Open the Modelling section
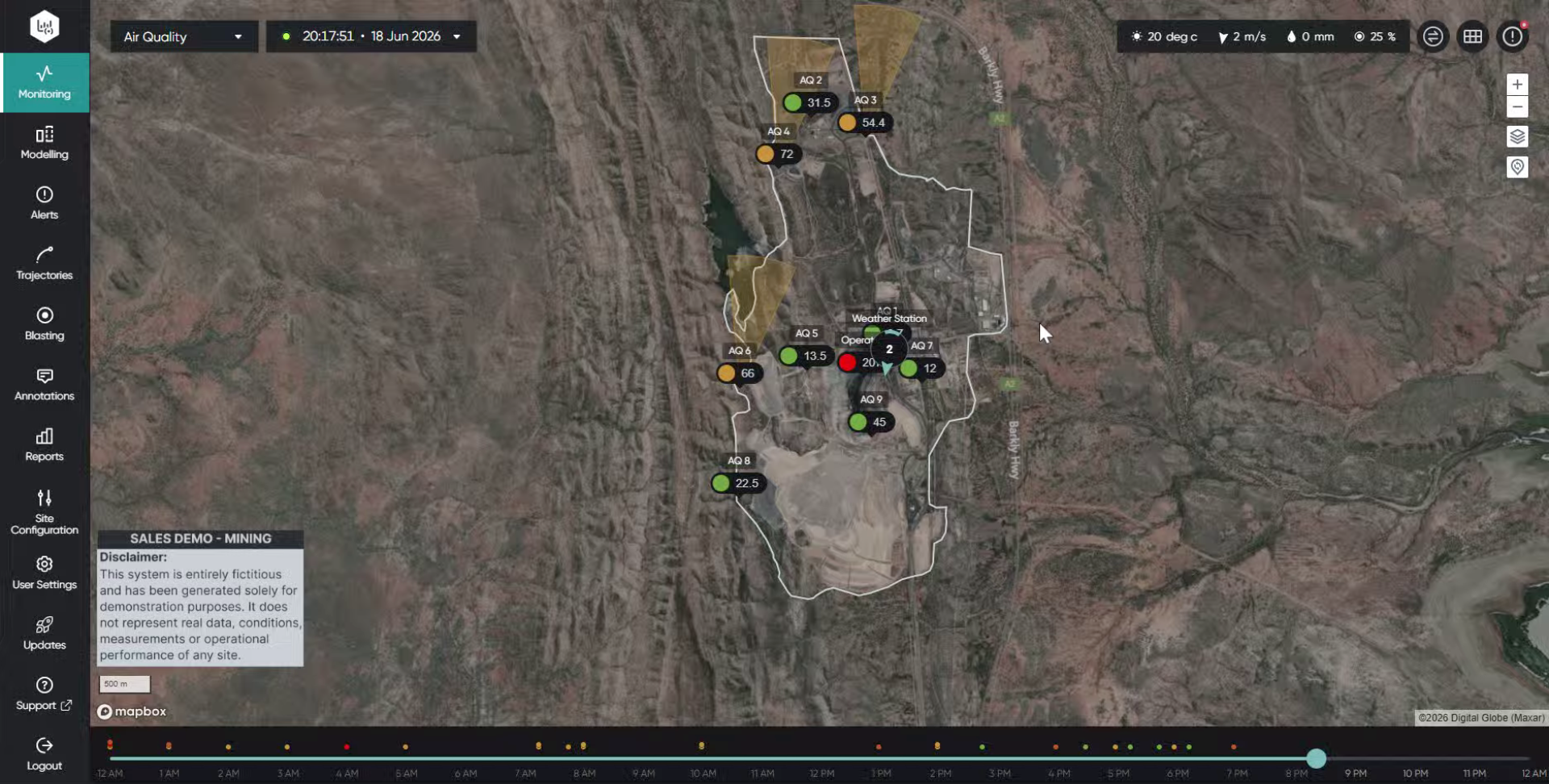This screenshot has height=784, width=1549. coord(44,143)
